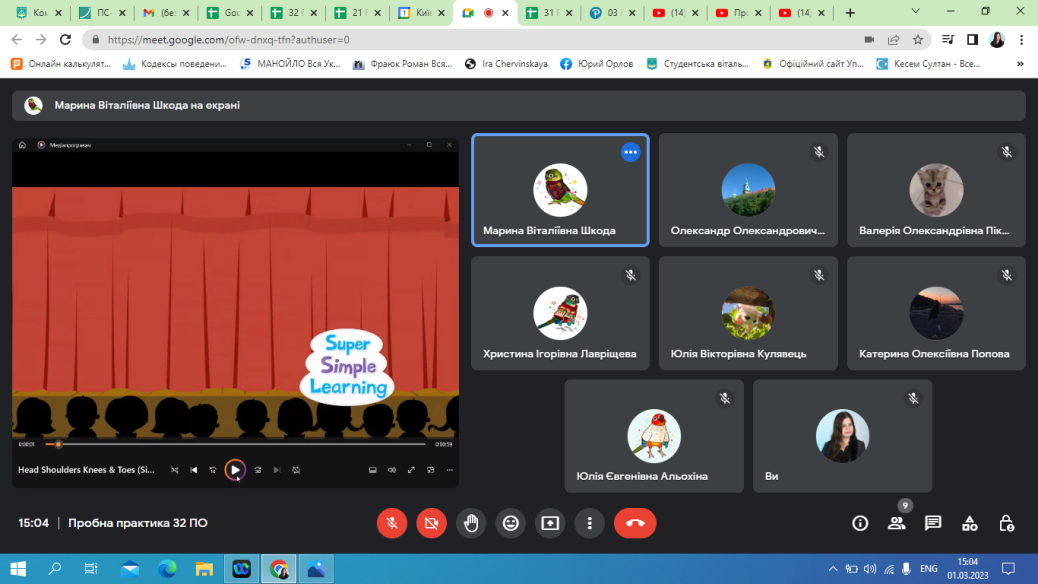
Task: Show the participants list people icon
Action: [896, 523]
